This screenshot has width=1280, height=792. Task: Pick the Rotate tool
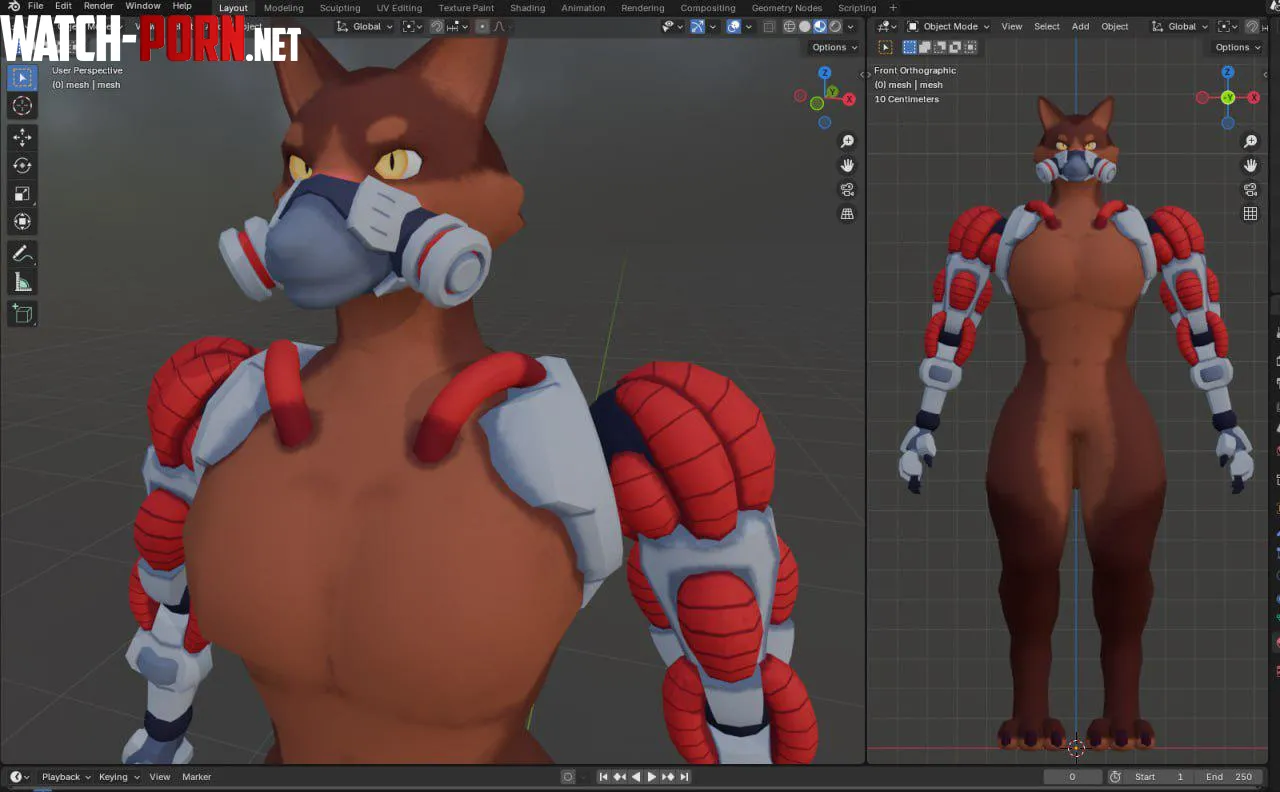[22, 166]
